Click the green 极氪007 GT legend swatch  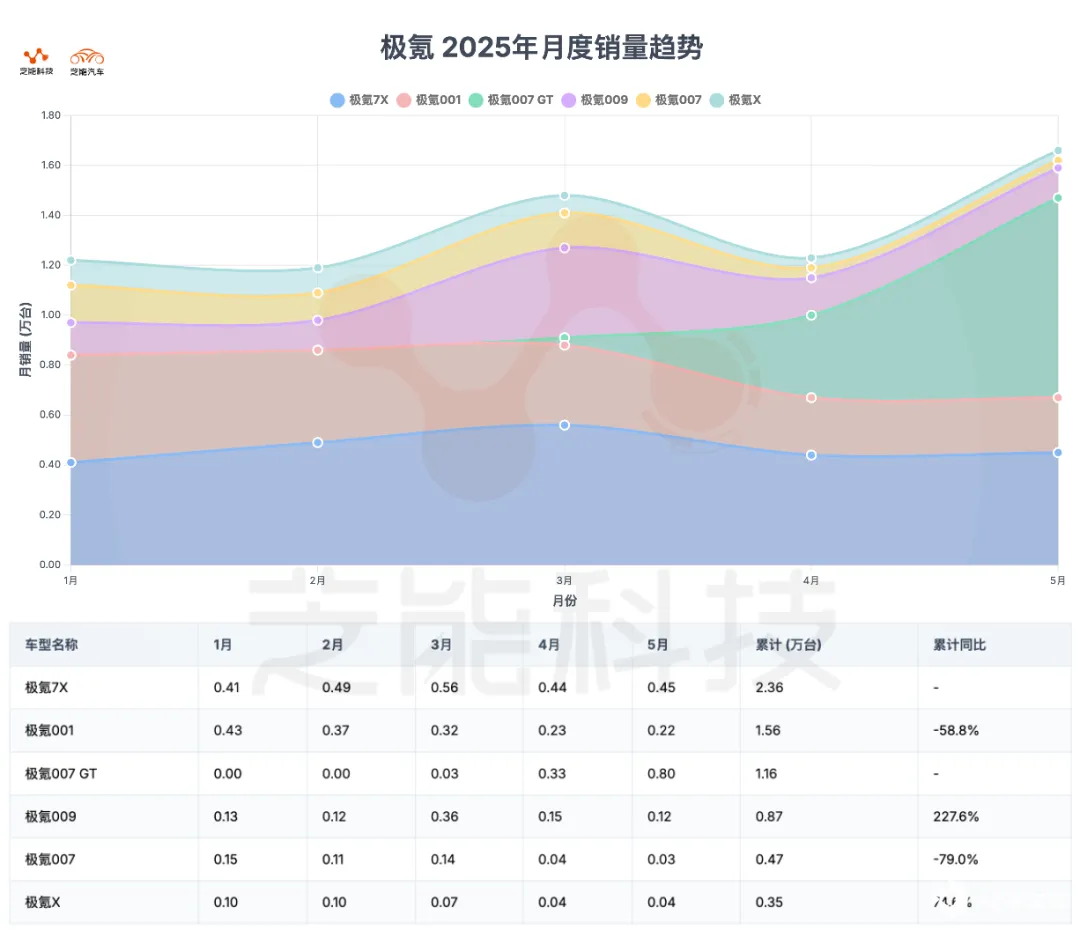tap(475, 100)
